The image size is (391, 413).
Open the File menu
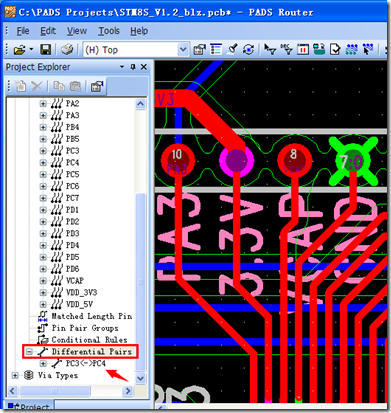point(23,31)
